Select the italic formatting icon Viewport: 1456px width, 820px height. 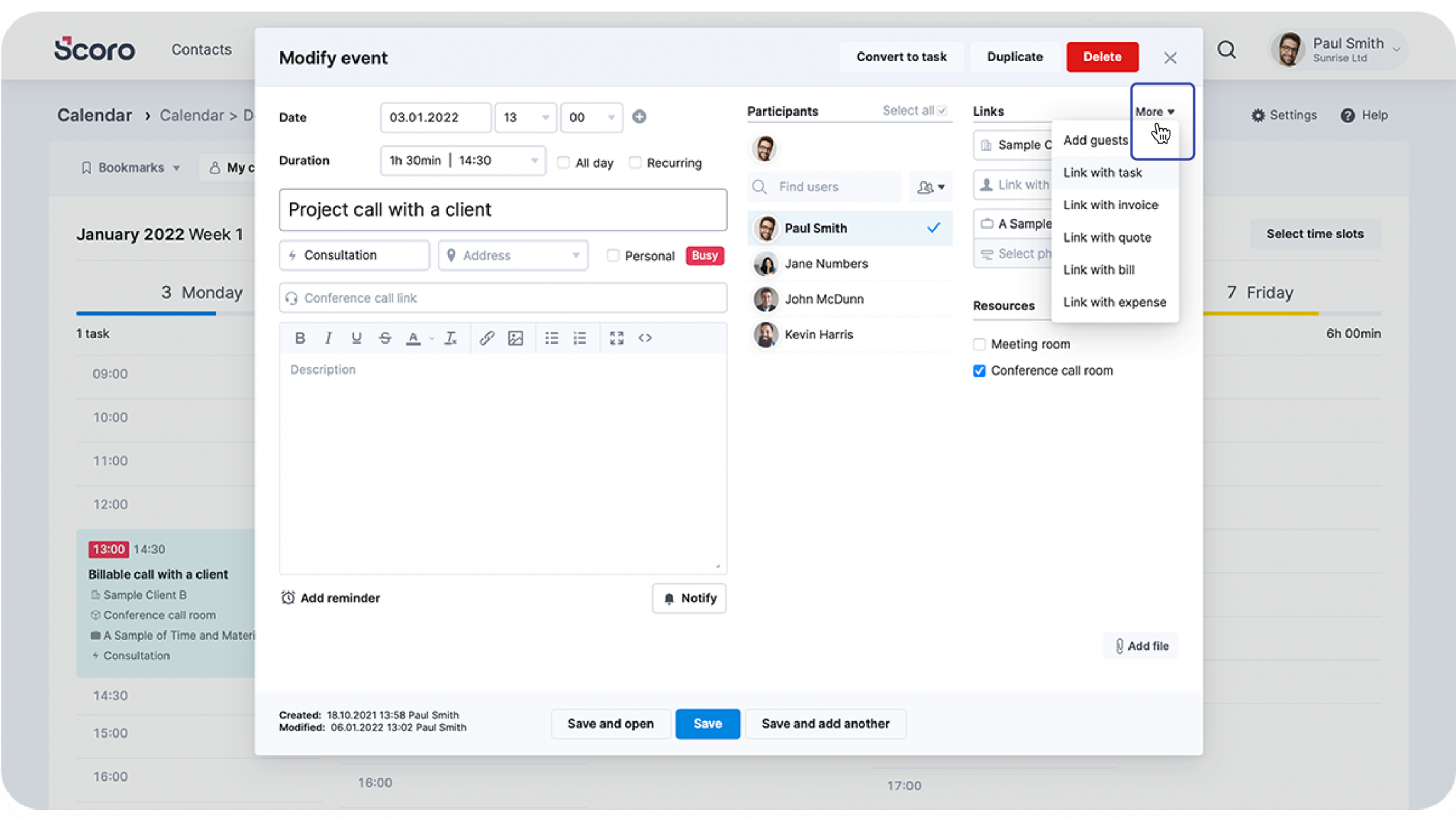click(x=328, y=338)
